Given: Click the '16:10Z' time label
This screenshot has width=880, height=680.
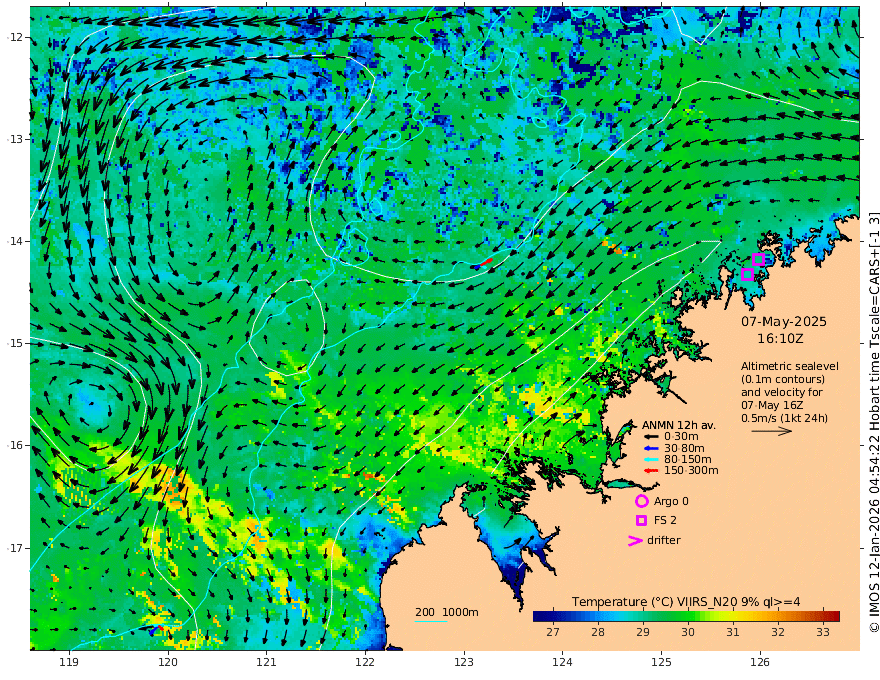Looking at the screenshot, I should click(780, 339).
